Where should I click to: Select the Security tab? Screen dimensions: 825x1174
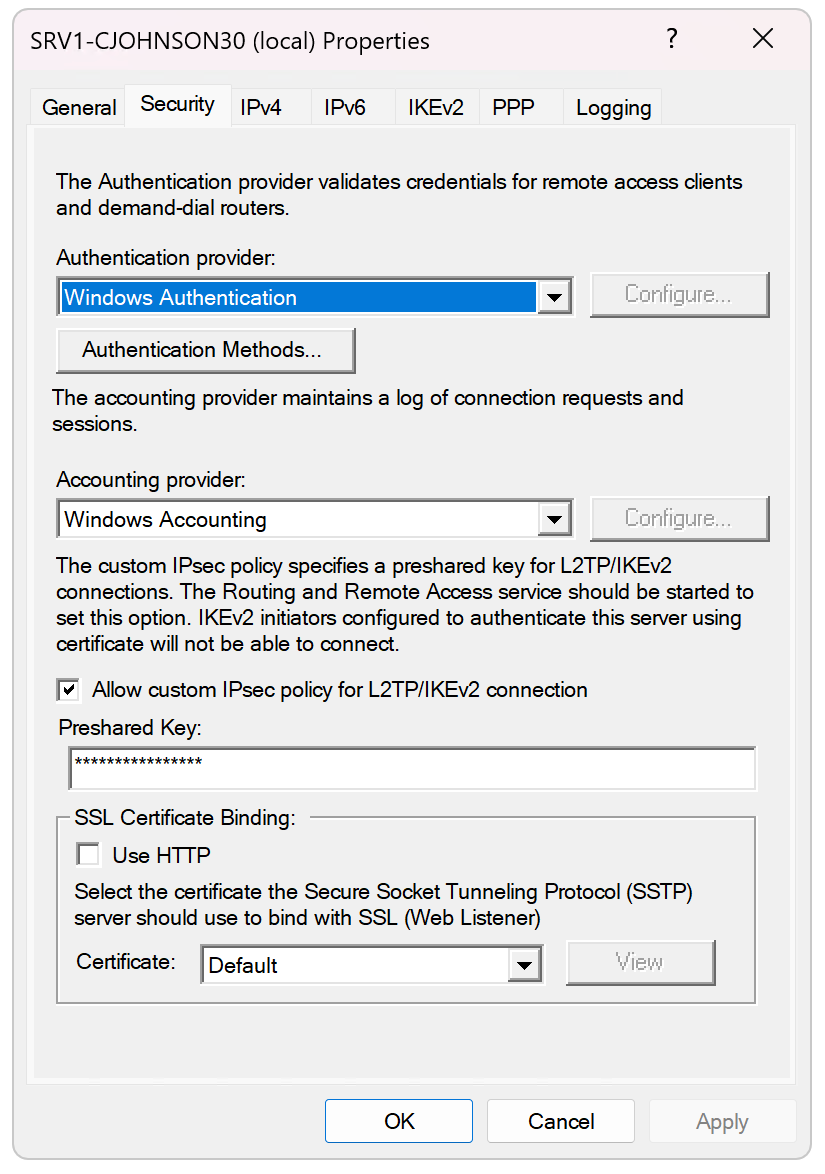[177, 104]
